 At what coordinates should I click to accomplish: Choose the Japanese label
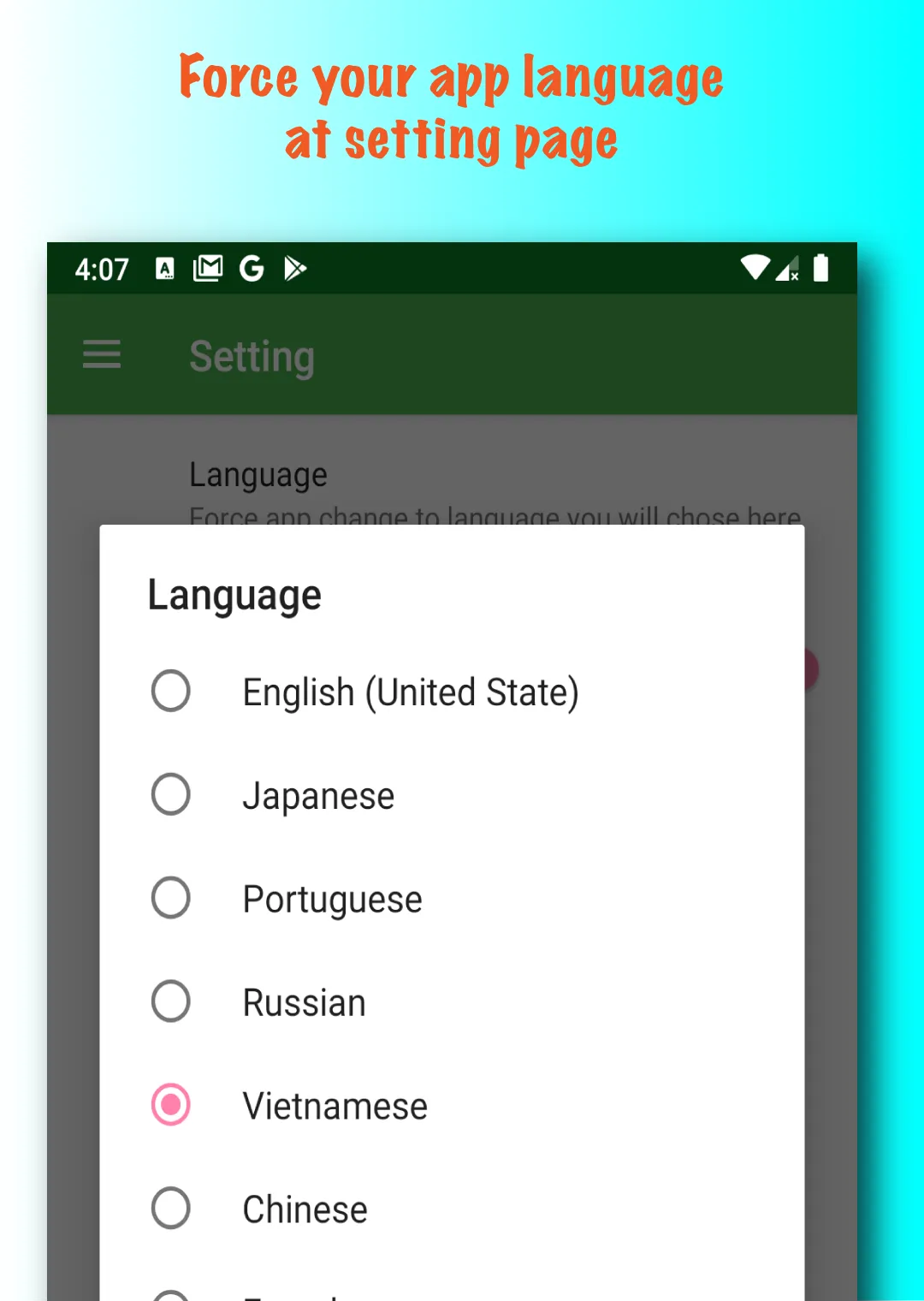318,797
